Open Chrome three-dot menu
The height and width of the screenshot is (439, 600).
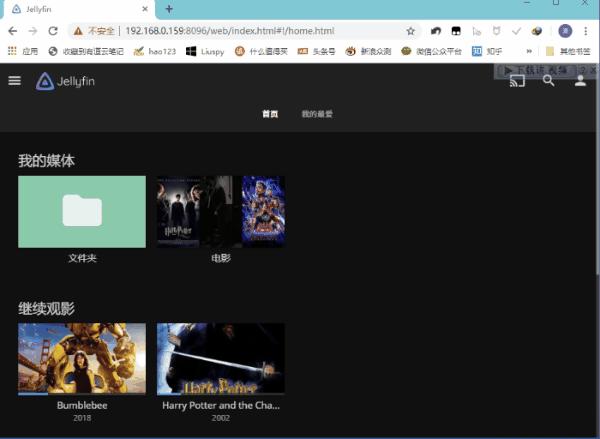[585, 31]
